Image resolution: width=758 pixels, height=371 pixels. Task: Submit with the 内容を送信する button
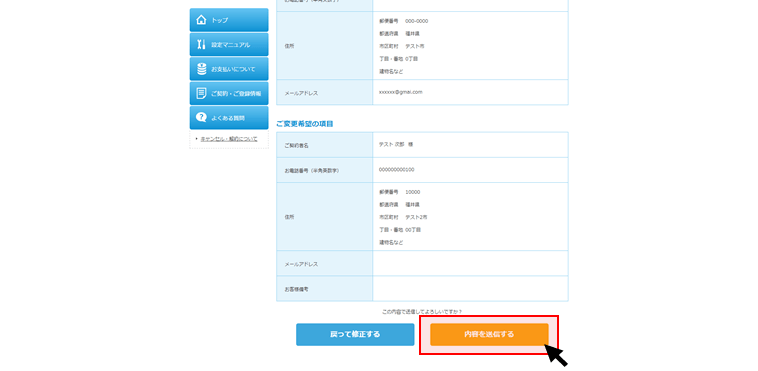489,334
